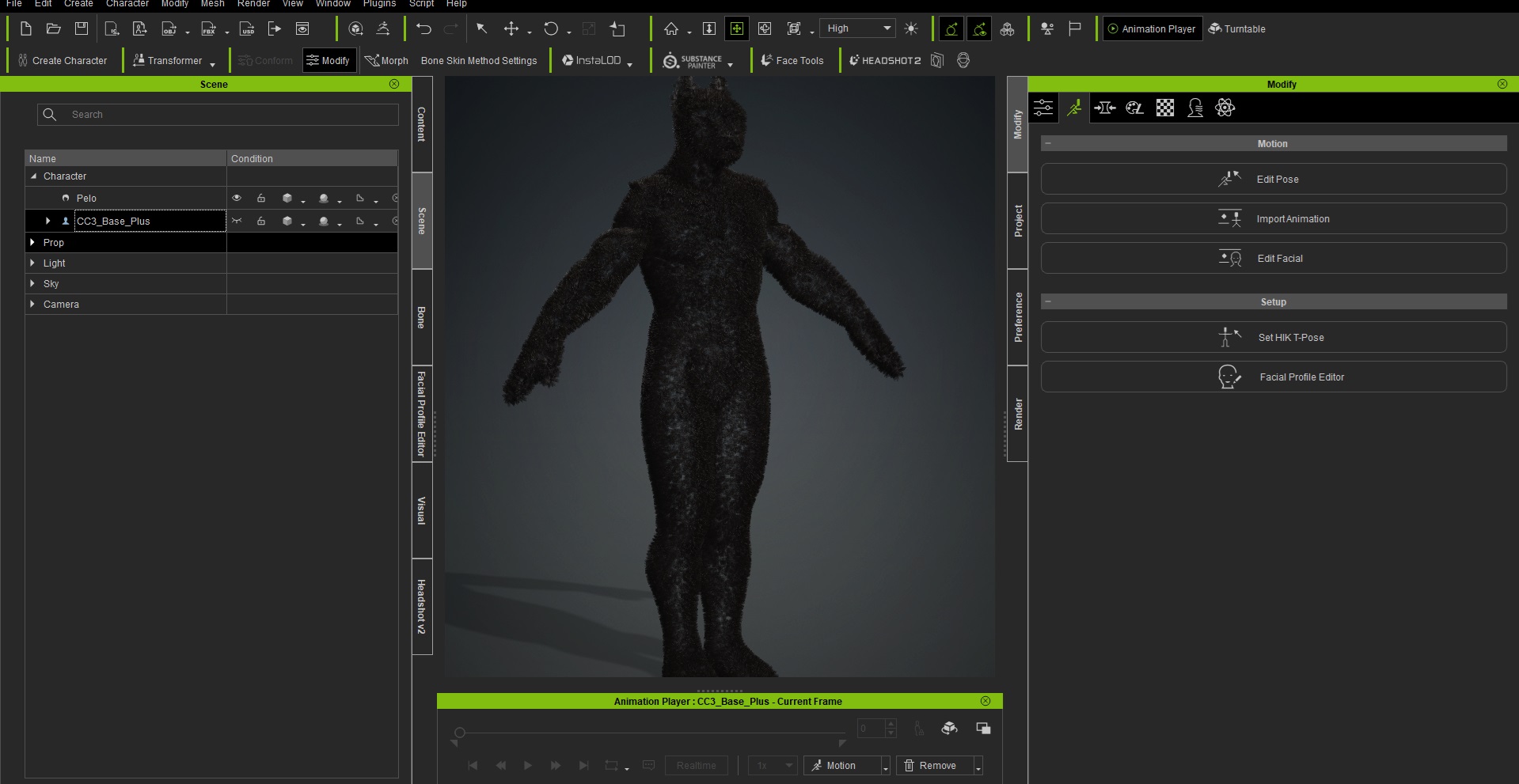Screen dimensions: 1519x784
Task: Toggle Realtime playback mode
Action: tap(697, 766)
